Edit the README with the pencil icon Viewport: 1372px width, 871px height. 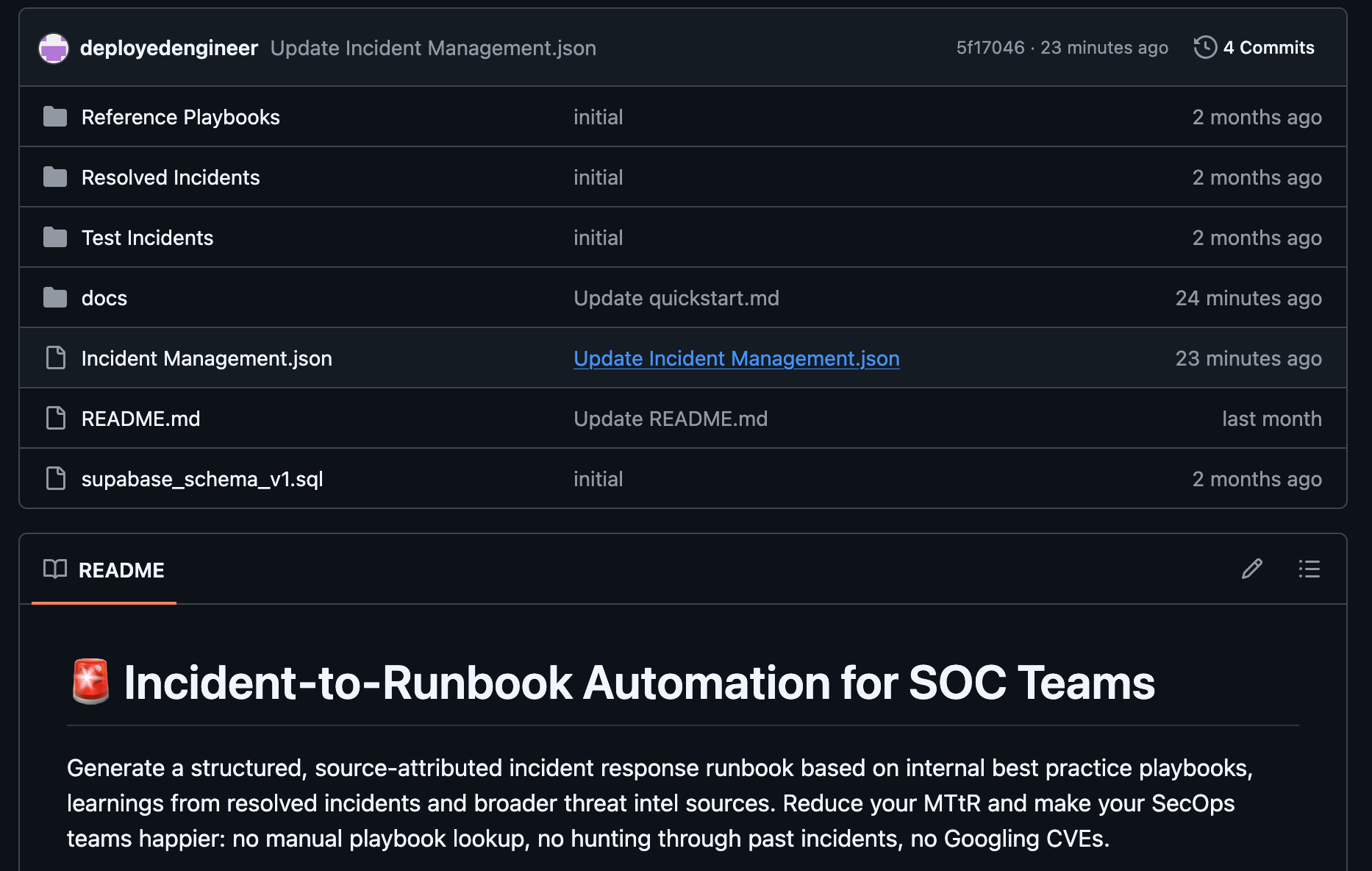pyautogui.click(x=1252, y=569)
